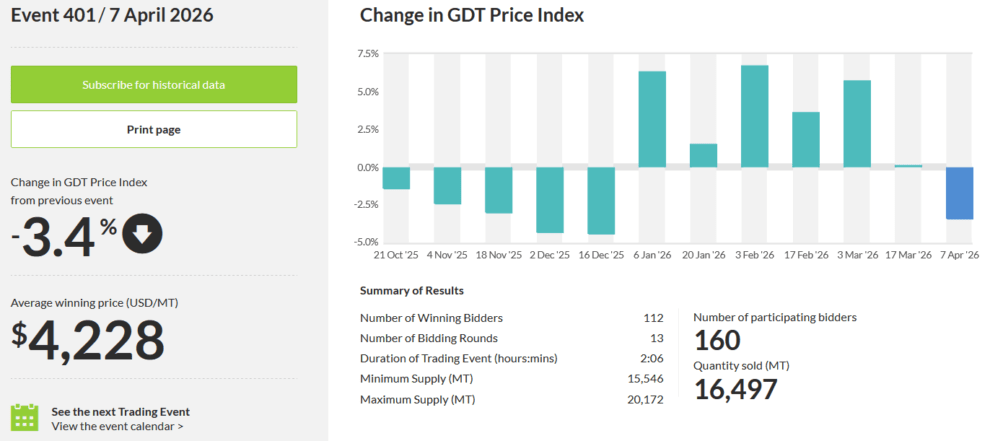Click the 3 Feb '26 chart bar
Screen dimensions: 990x441
click(x=754, y=116)
